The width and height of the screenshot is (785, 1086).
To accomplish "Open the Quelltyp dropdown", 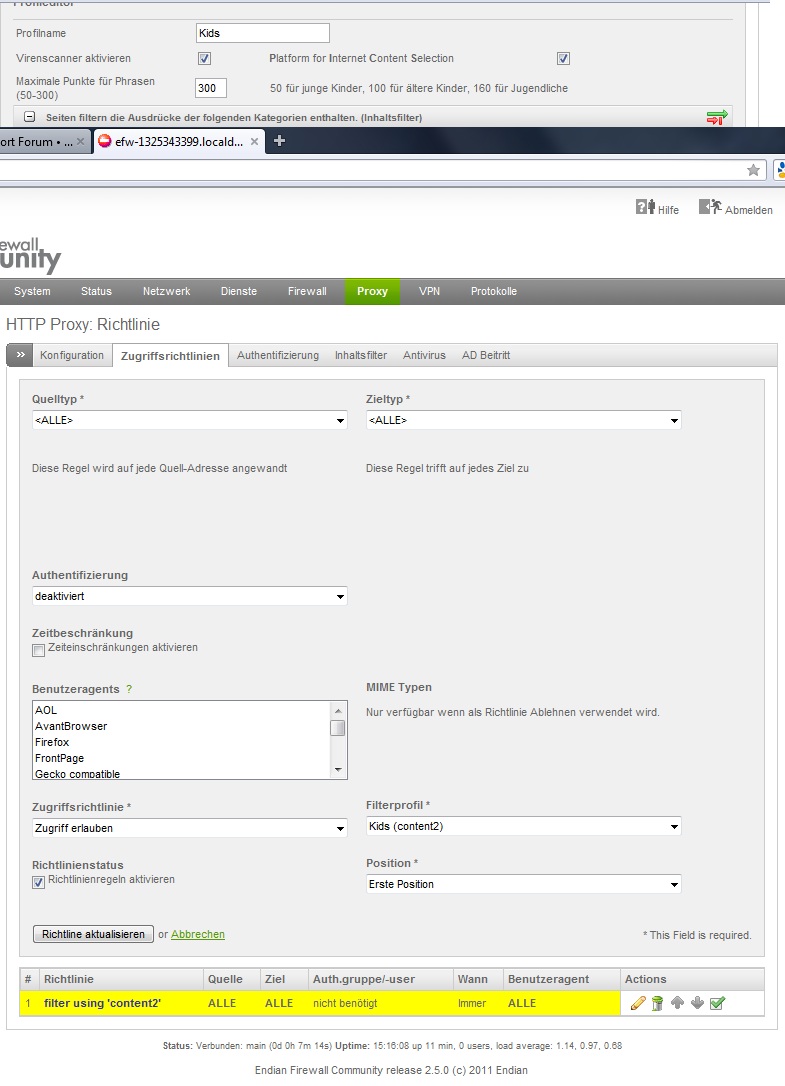I will tap(190, 420).
